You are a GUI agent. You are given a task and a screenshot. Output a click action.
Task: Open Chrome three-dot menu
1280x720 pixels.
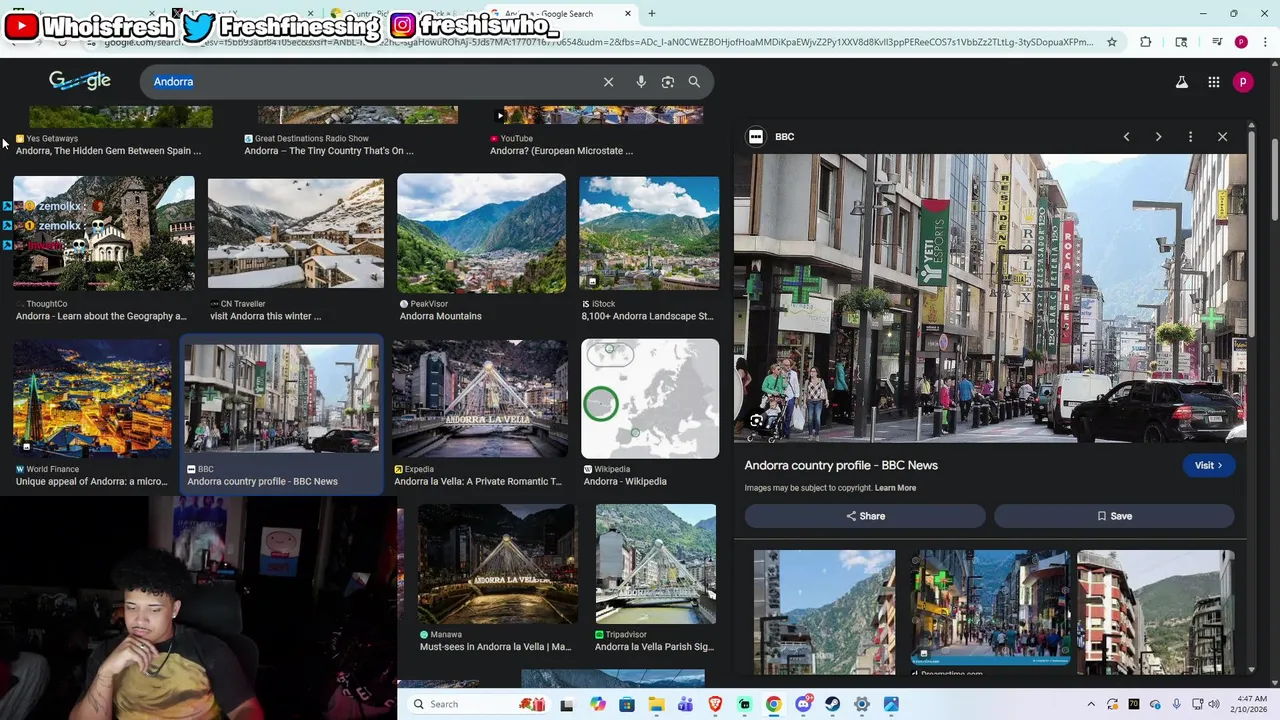click(1265, 42)
